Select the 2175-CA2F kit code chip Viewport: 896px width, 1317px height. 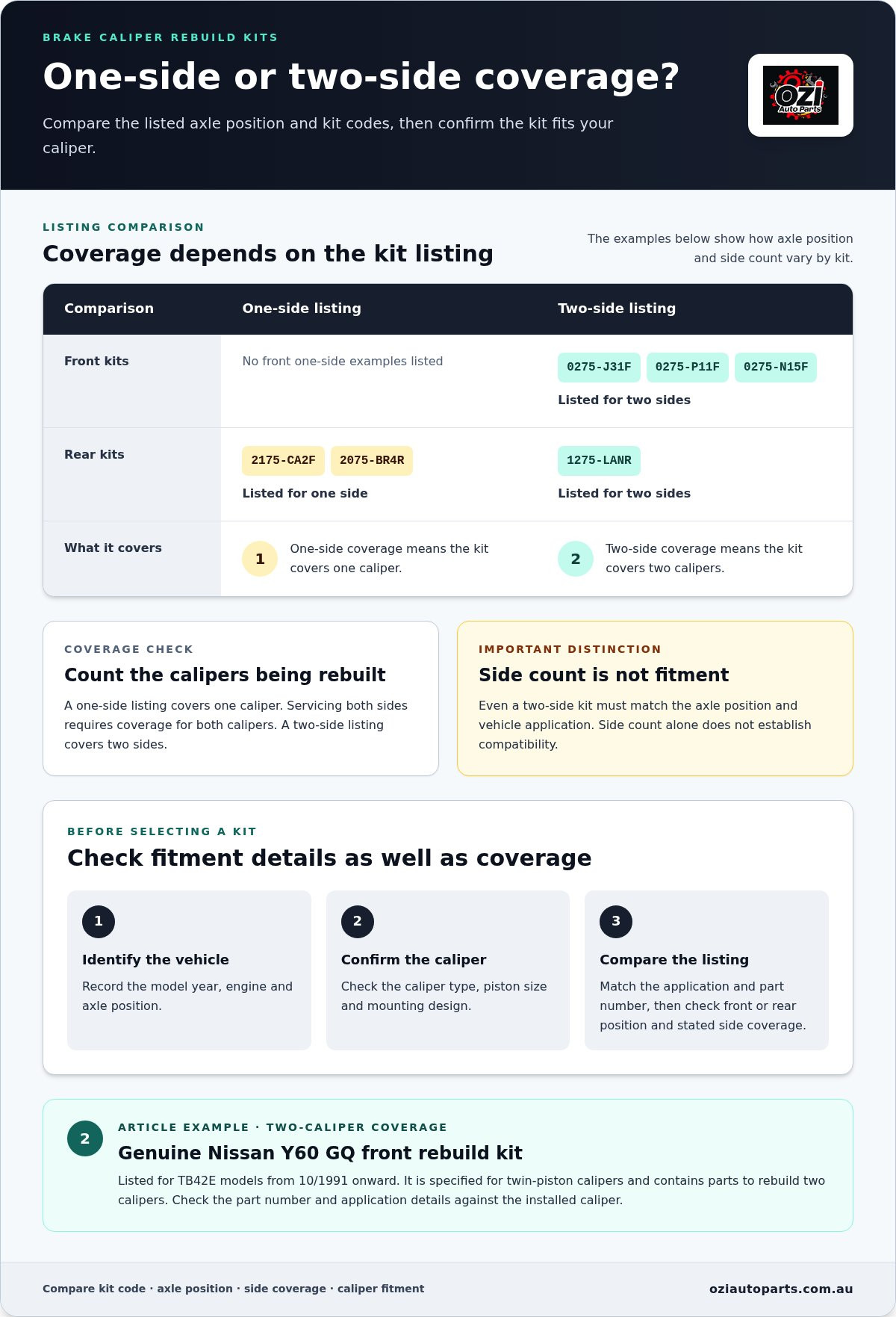[283, 460]
